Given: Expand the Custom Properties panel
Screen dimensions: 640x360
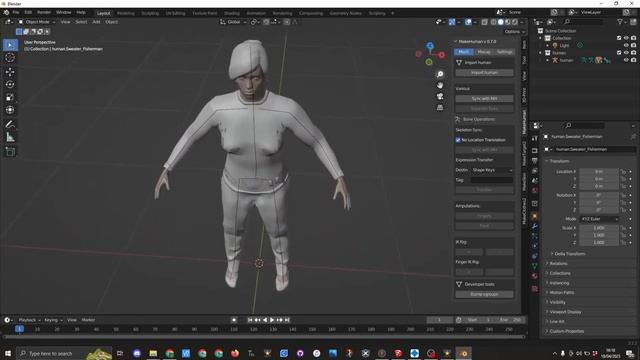Looking at the screenshot, I should tap(566, 331).
